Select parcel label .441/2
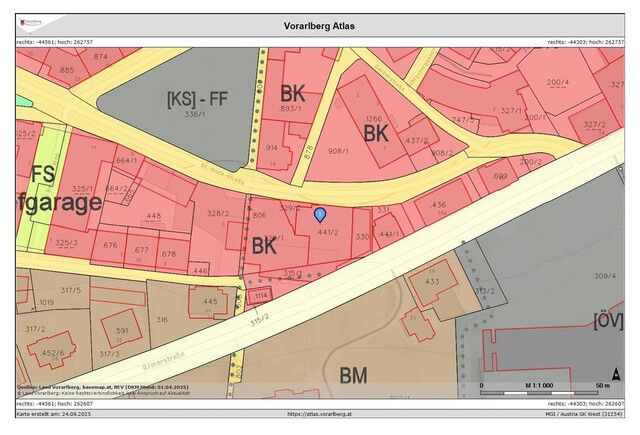The height and width of the screenshot is (435, 640). [x=327, y=232]
